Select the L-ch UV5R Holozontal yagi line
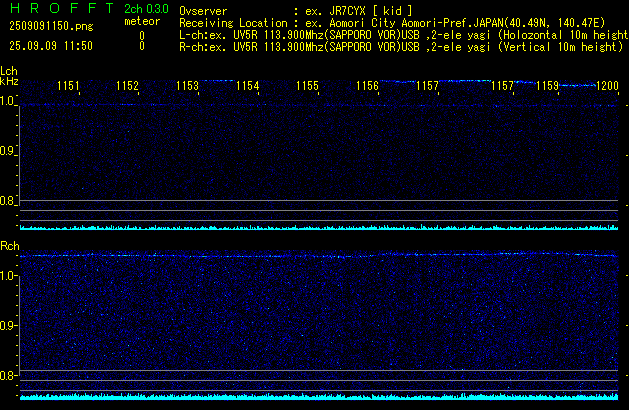629x410 pixels. coord(404,35)
